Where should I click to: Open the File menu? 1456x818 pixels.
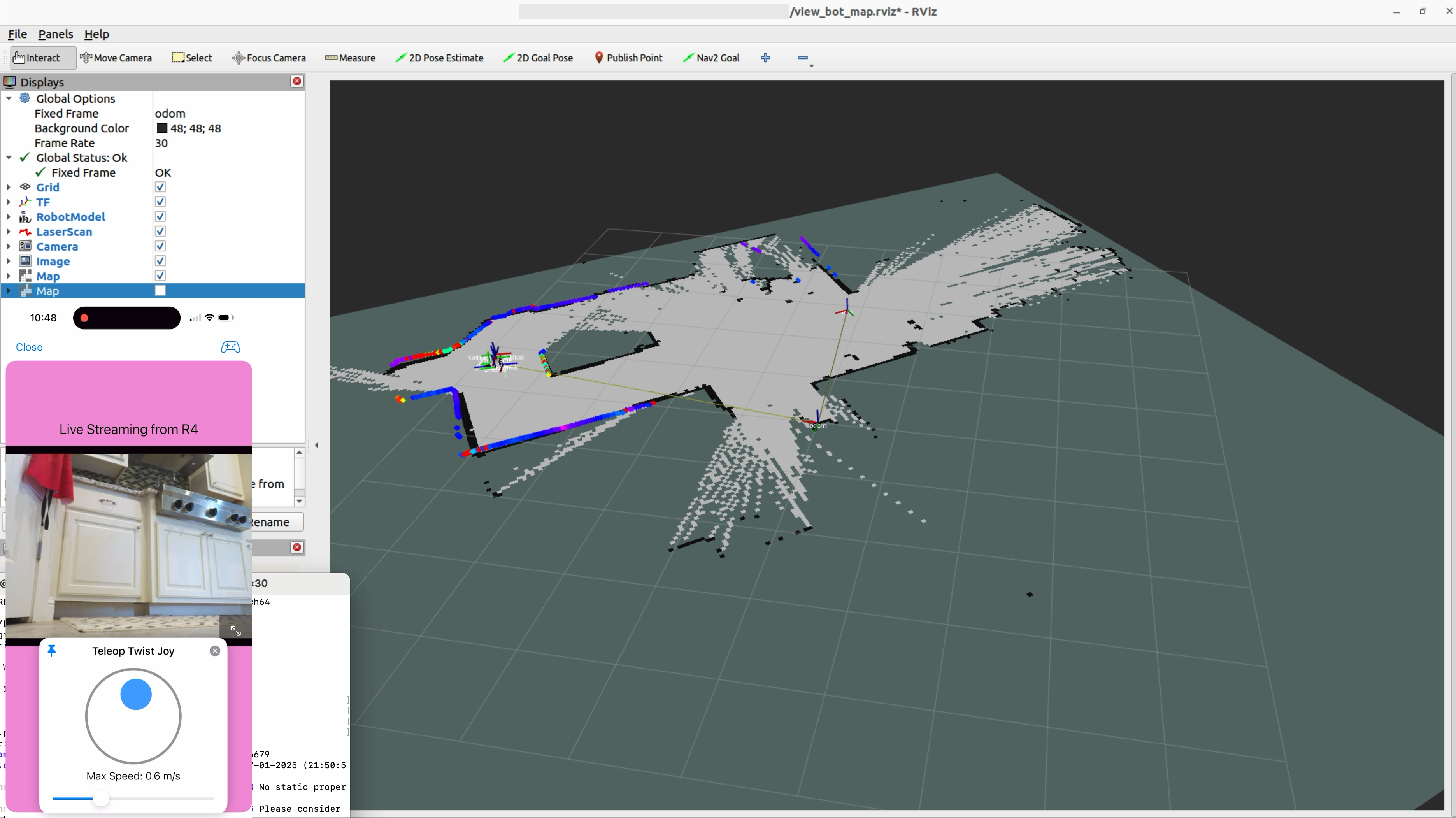pos(17,34)
